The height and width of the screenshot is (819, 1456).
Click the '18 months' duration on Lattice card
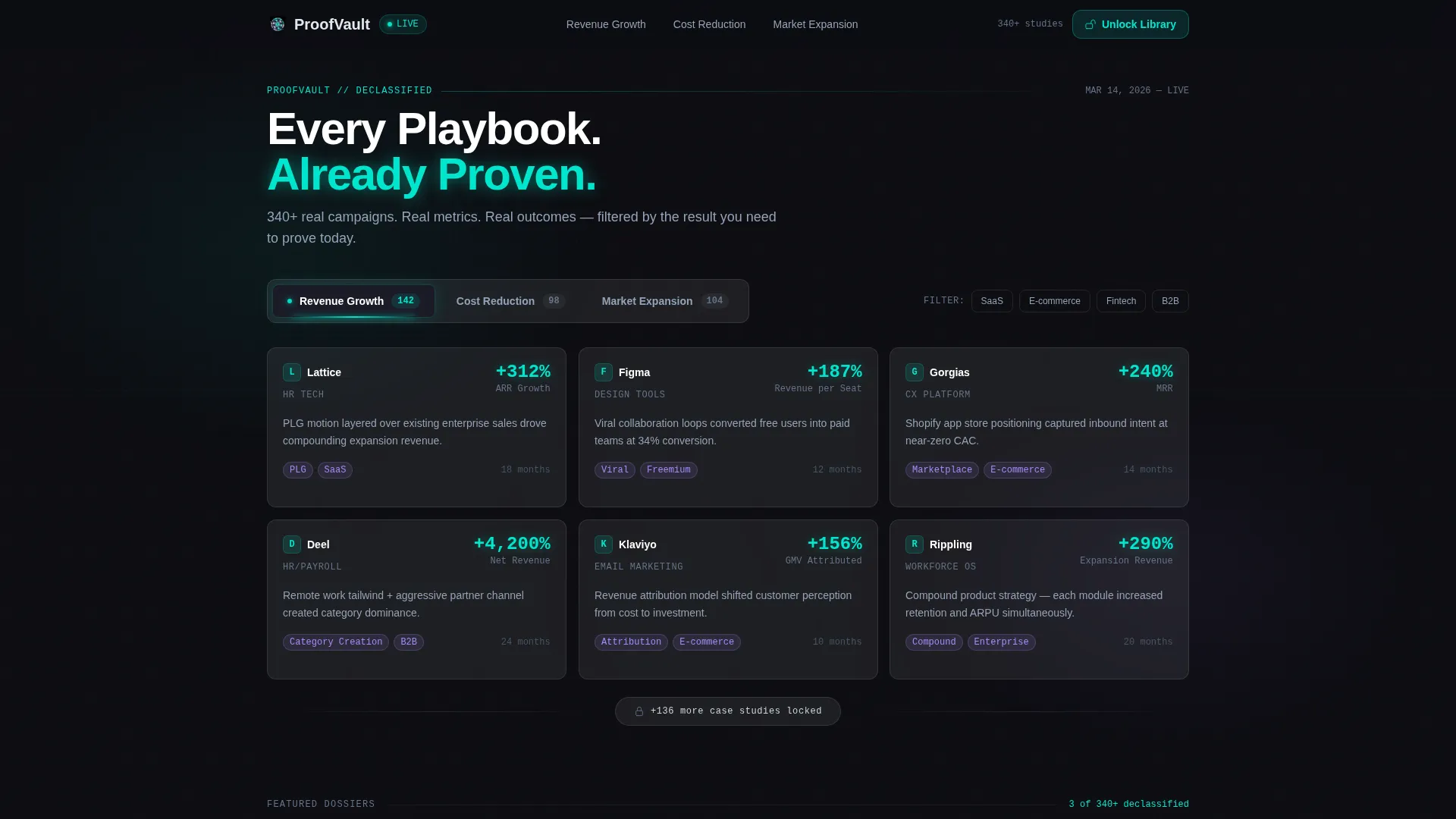pos(526,470)
